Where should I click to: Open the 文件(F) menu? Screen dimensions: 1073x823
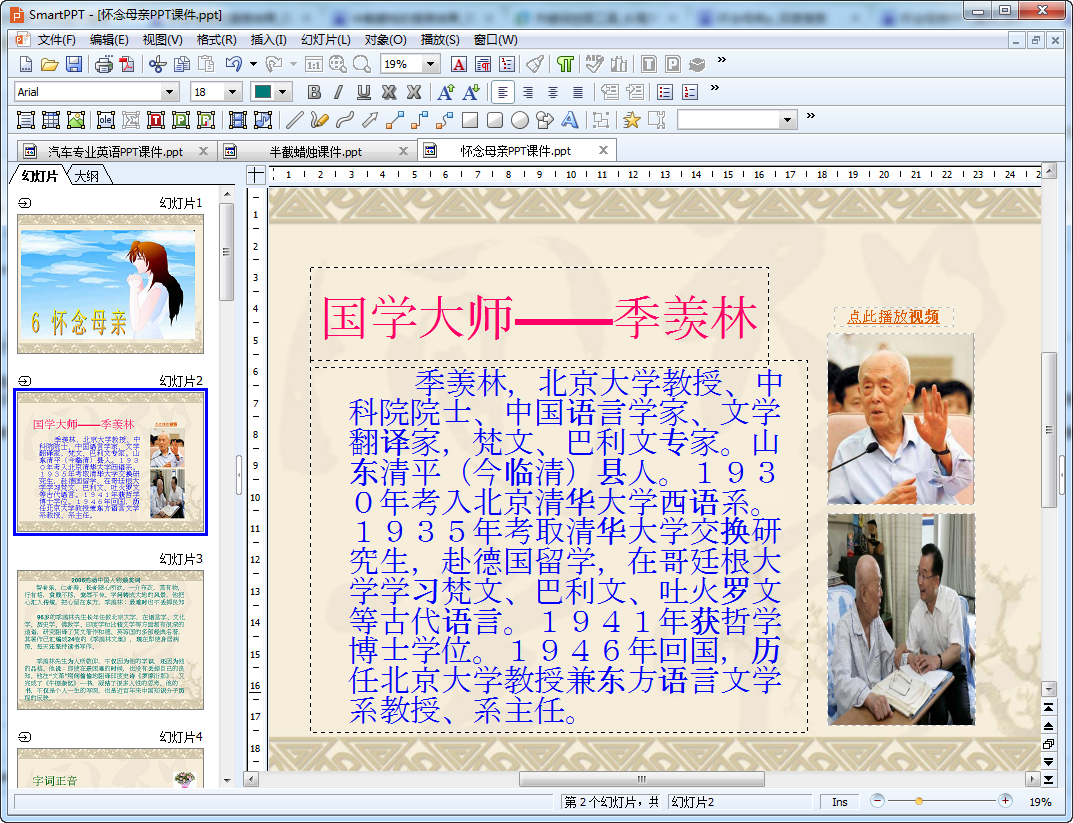click(56, 40)
